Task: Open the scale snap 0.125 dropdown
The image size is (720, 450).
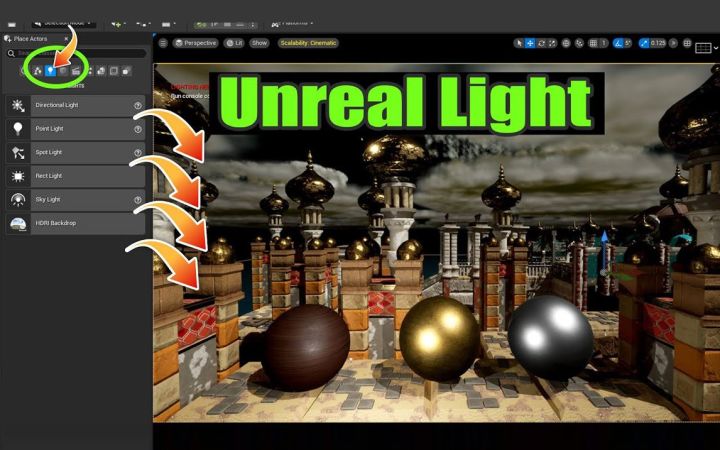Action: click(x=658, y=43)
